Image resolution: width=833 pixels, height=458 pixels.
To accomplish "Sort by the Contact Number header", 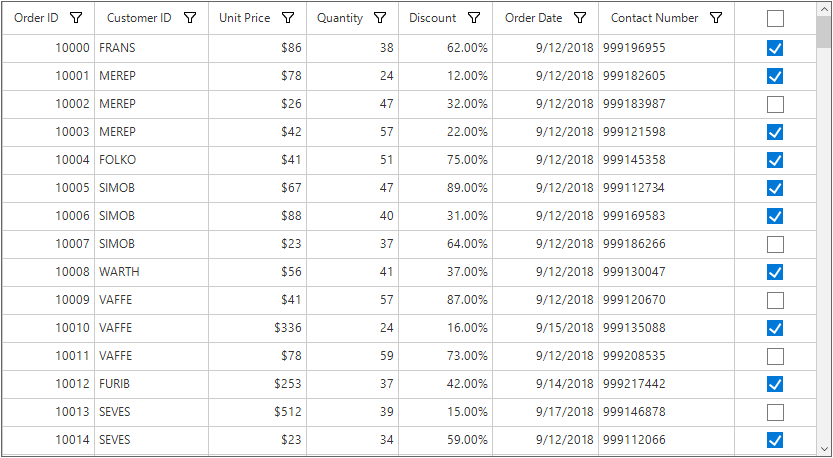I will pyautogui.click(x=654, y=18).
